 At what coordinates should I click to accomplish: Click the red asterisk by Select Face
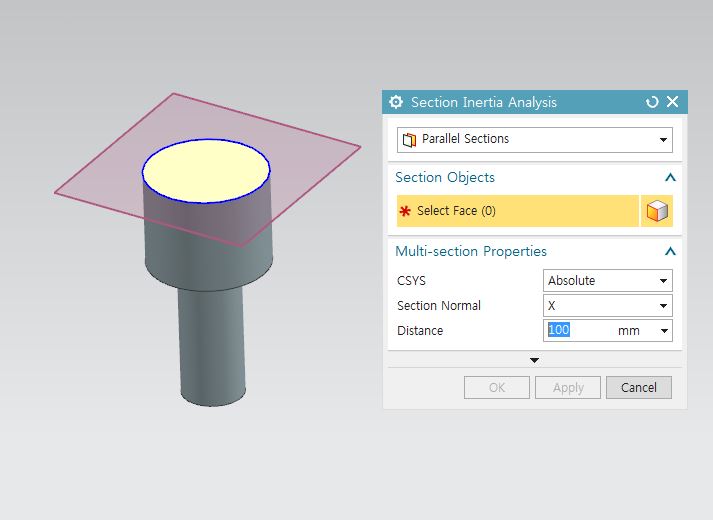pos(405,211)
